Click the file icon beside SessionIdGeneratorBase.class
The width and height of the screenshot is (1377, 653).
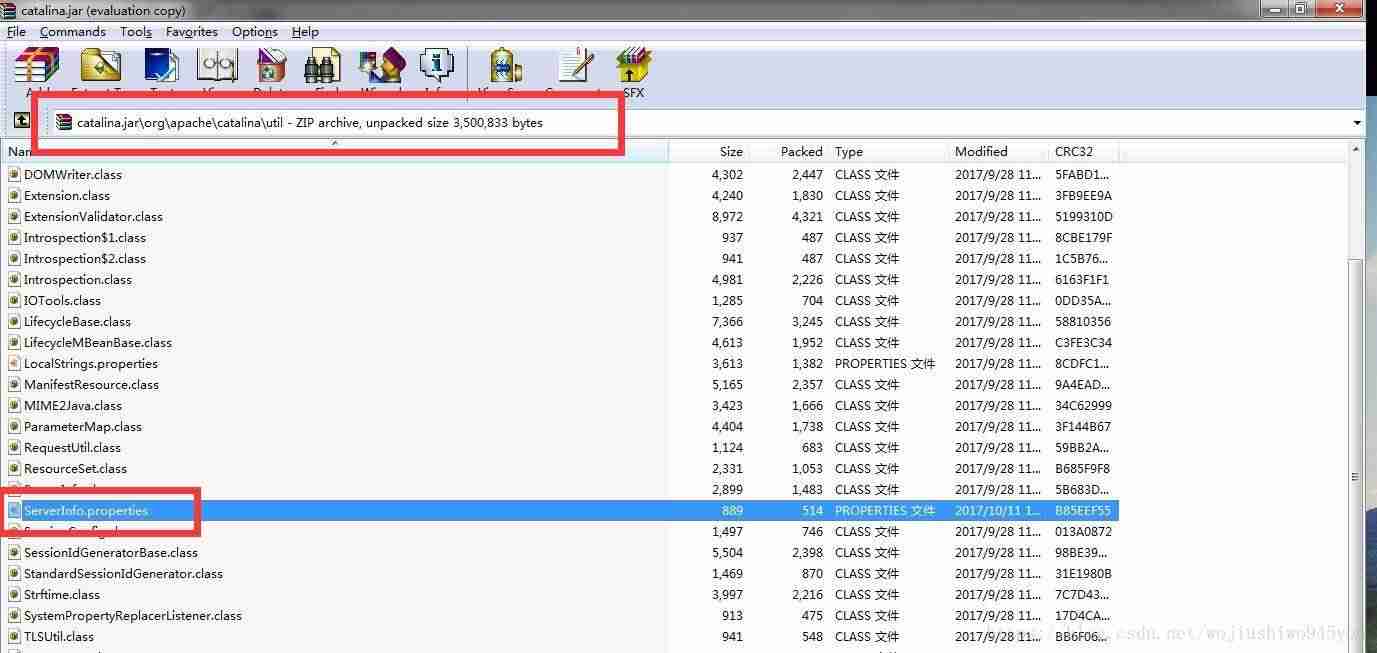coord(14,552)
